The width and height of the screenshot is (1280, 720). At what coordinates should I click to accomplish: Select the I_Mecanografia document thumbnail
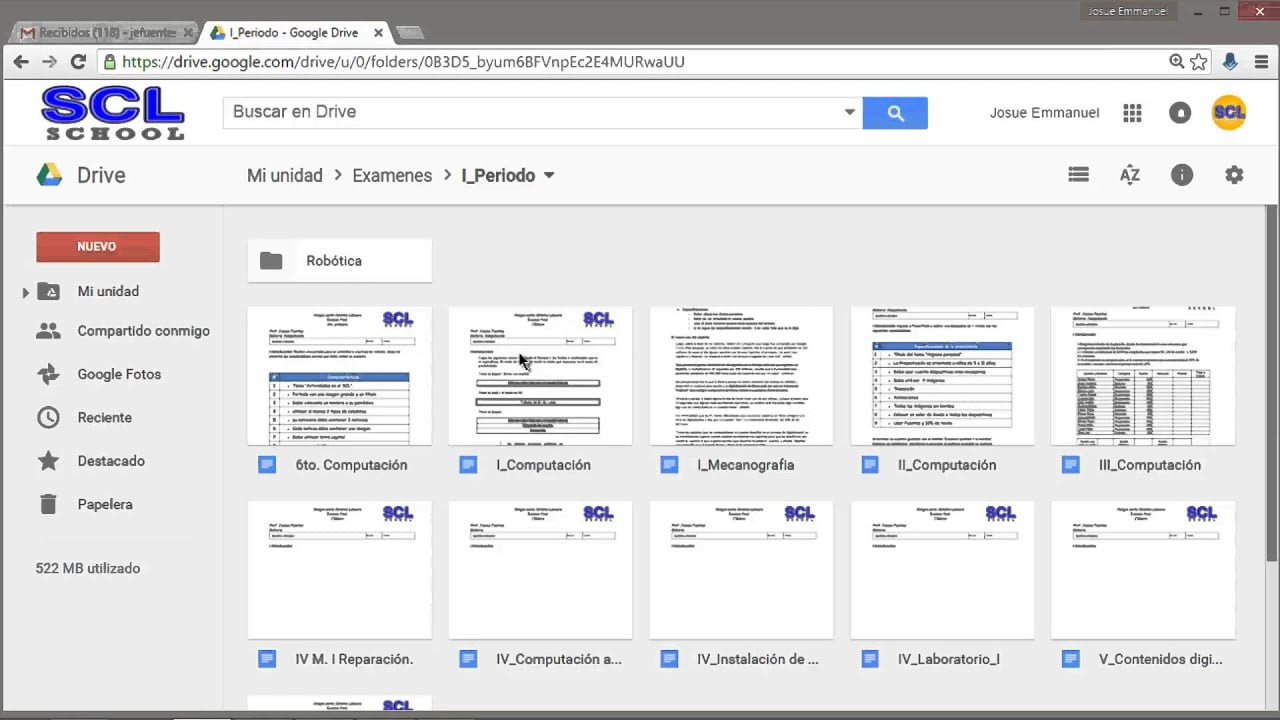tap(742, 376)
